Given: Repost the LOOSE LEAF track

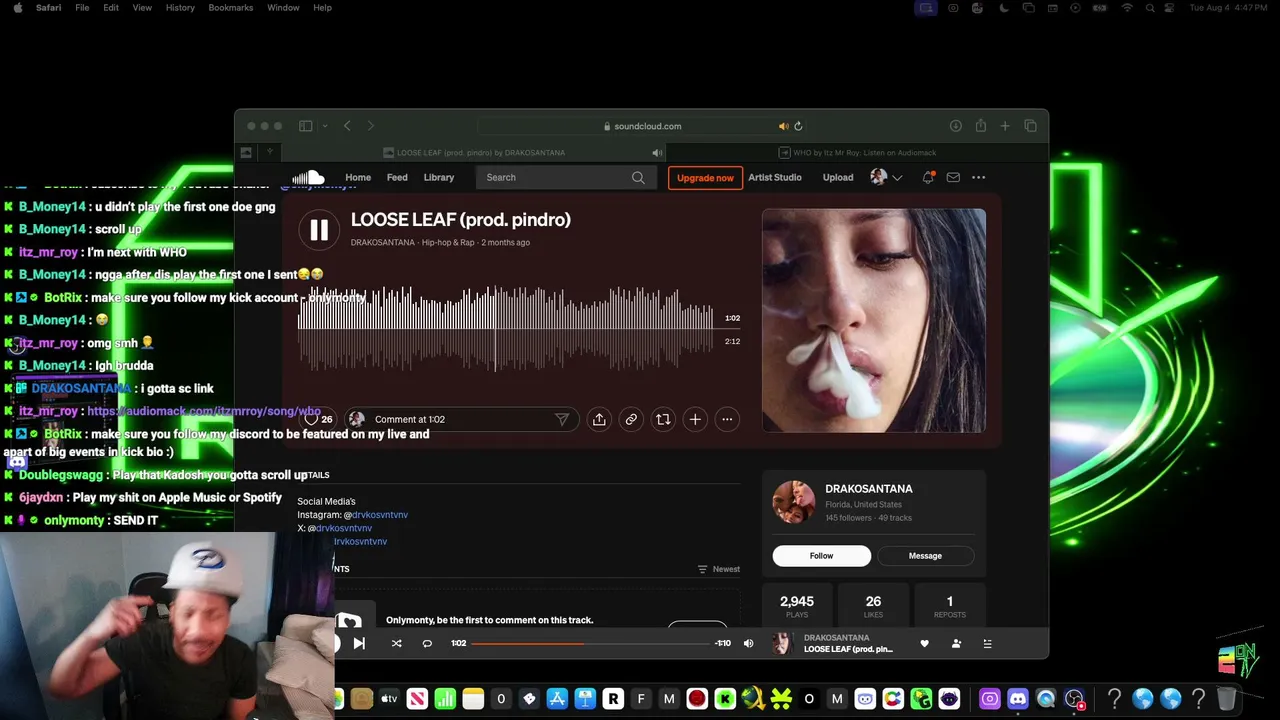Looking at the screenshot, I should (x=663, y=420).
